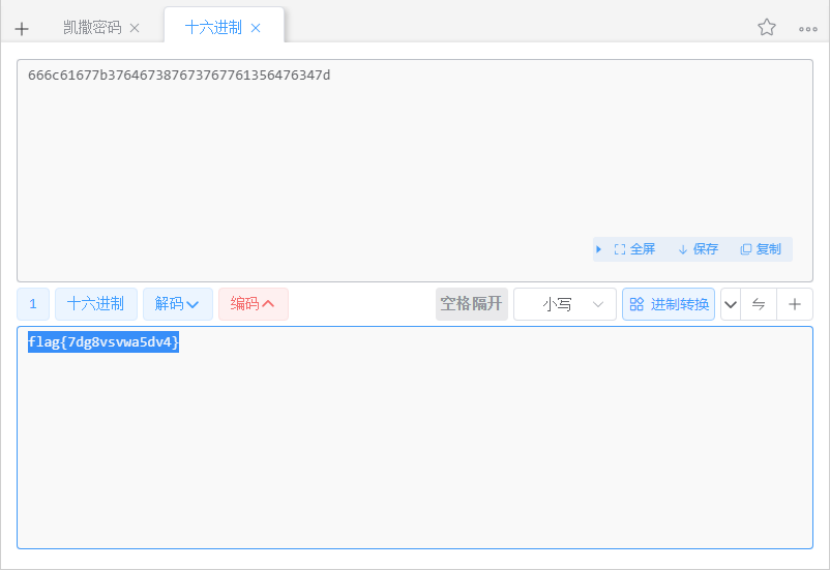831x571 pixels.
Task: Select the 十六进制 tab
Action: pos(213,28)
